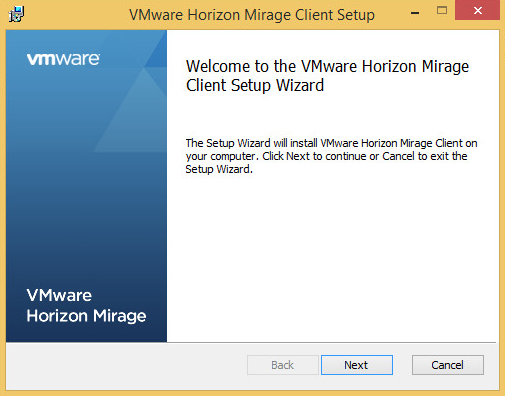Click the 'VMware' product name in the sidebar
The image size is (505, 396).
(x=59, y=295)
